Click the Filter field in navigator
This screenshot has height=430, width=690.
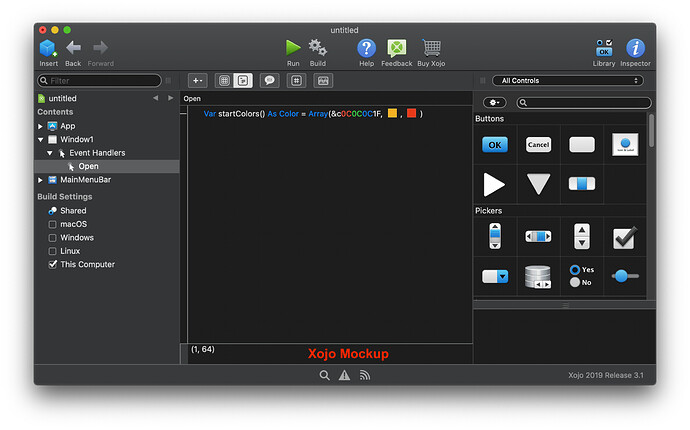coord(99,81)
